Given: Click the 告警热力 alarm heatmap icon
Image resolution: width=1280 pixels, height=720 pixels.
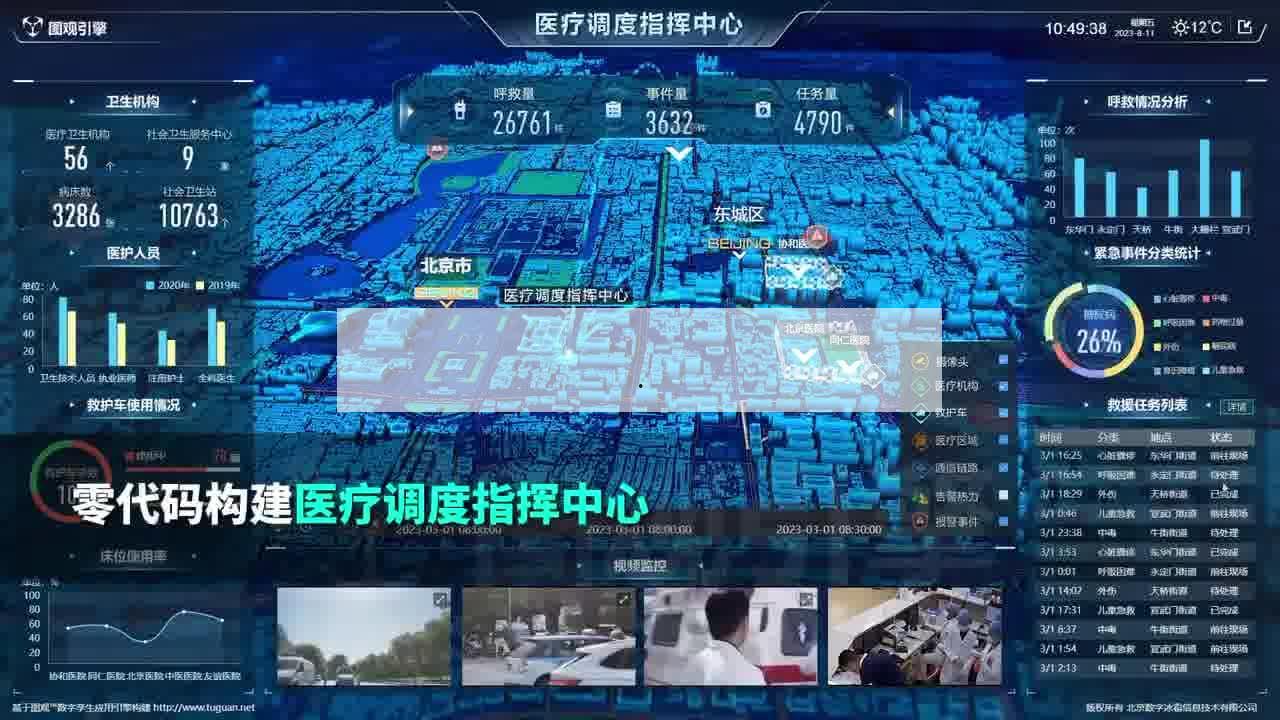Looking at the screenshot, I should coord(919,496).
